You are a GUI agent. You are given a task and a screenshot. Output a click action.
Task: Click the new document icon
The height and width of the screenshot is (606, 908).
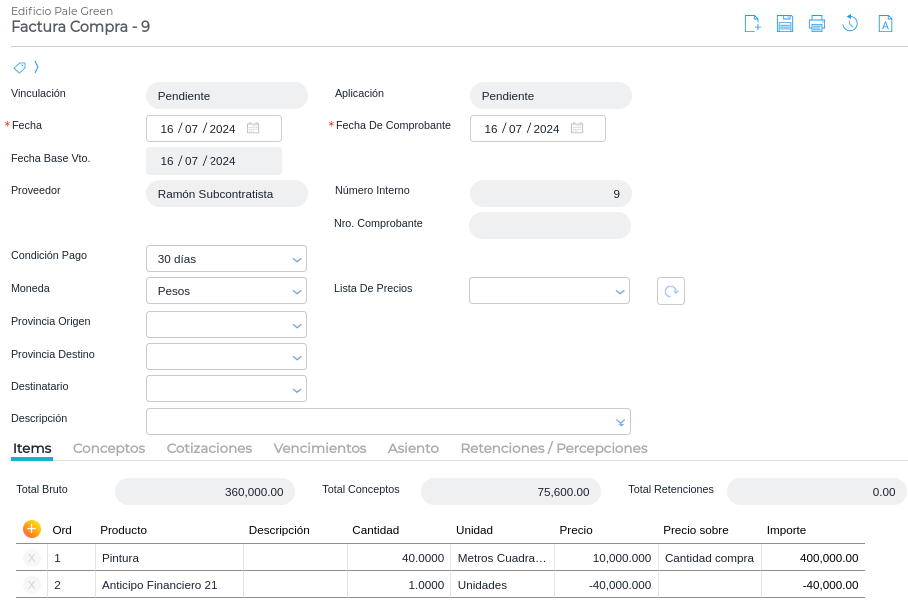(752, 24)
